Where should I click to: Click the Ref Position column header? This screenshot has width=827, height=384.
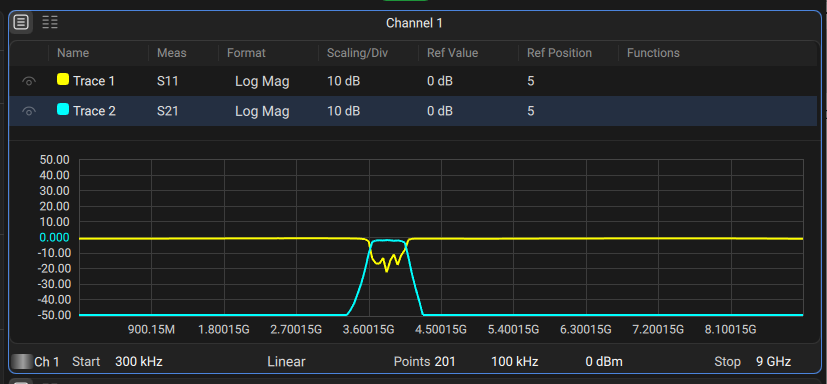tap(559, 53)
